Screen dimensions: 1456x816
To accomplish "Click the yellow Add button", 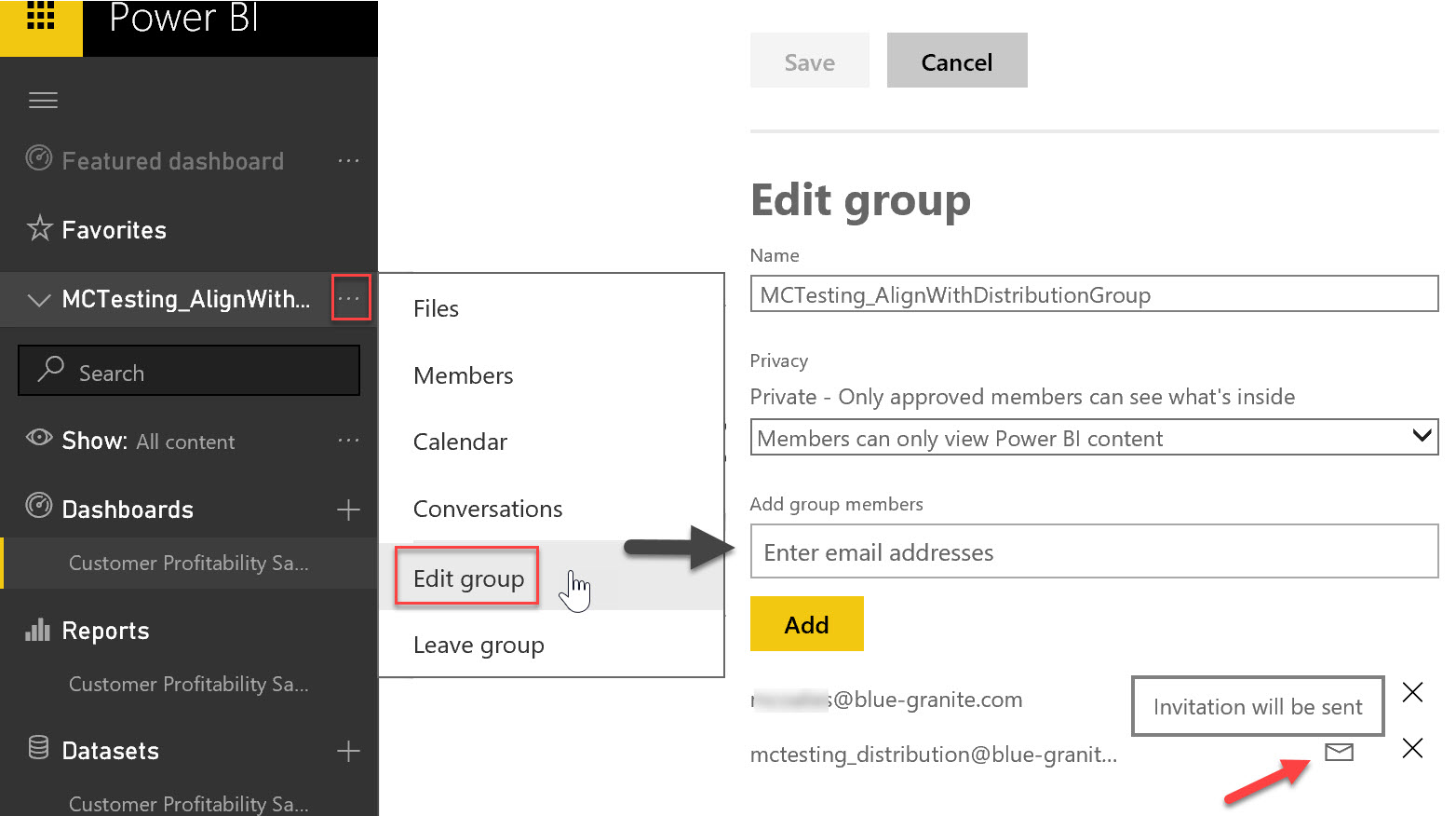I will tap(806, 624).
